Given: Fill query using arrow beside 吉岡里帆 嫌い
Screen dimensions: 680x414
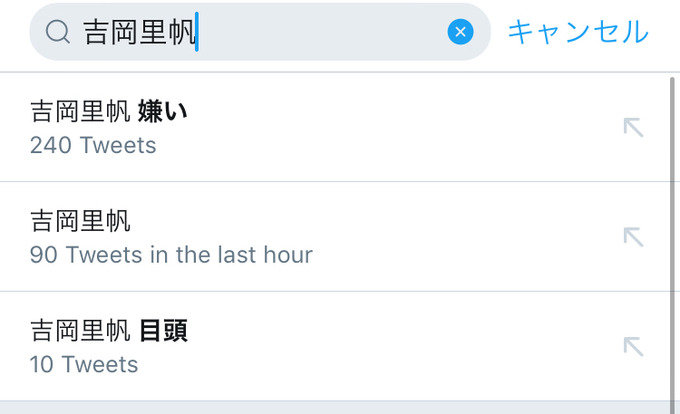Looking at the screenshot, I should (633, 127).
